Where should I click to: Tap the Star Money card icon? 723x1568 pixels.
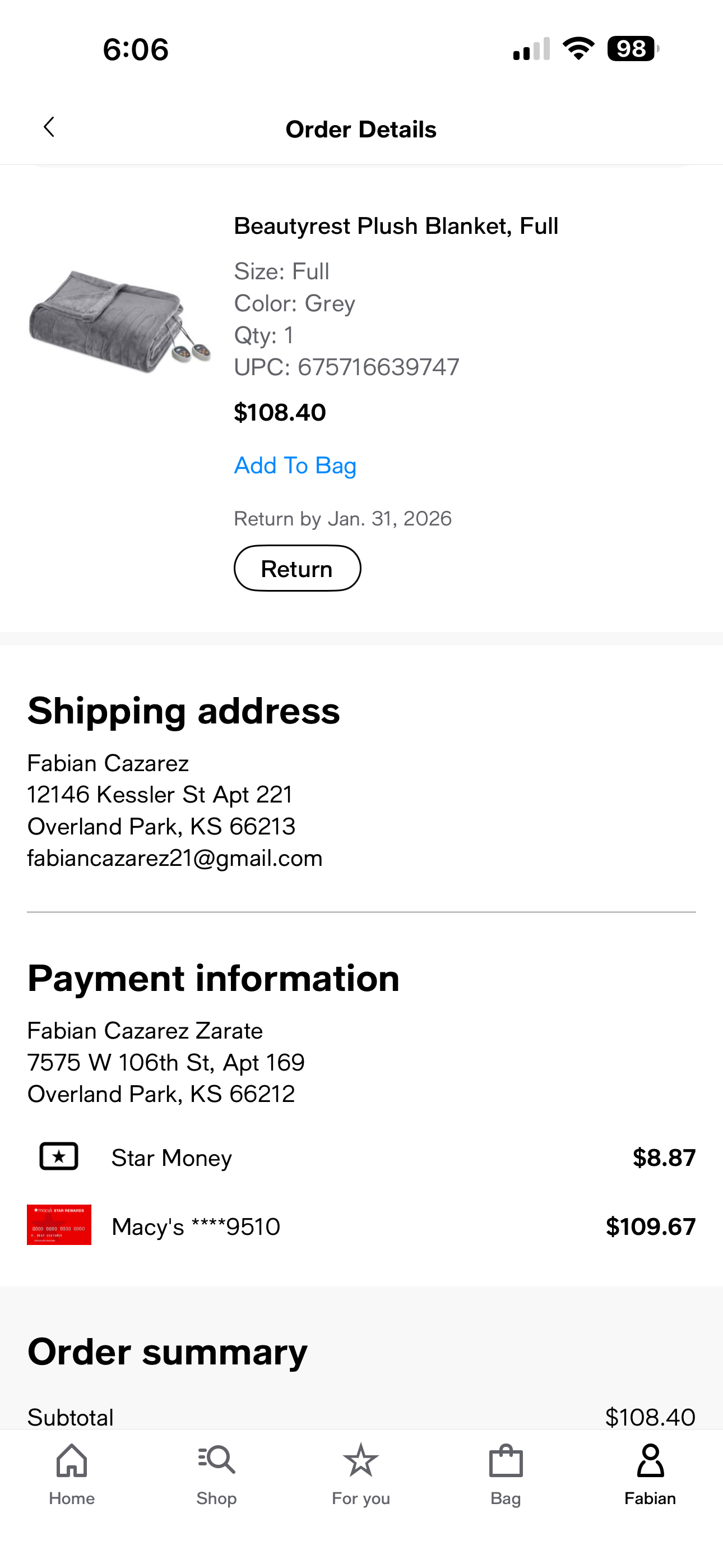(x=59, y=1156)
